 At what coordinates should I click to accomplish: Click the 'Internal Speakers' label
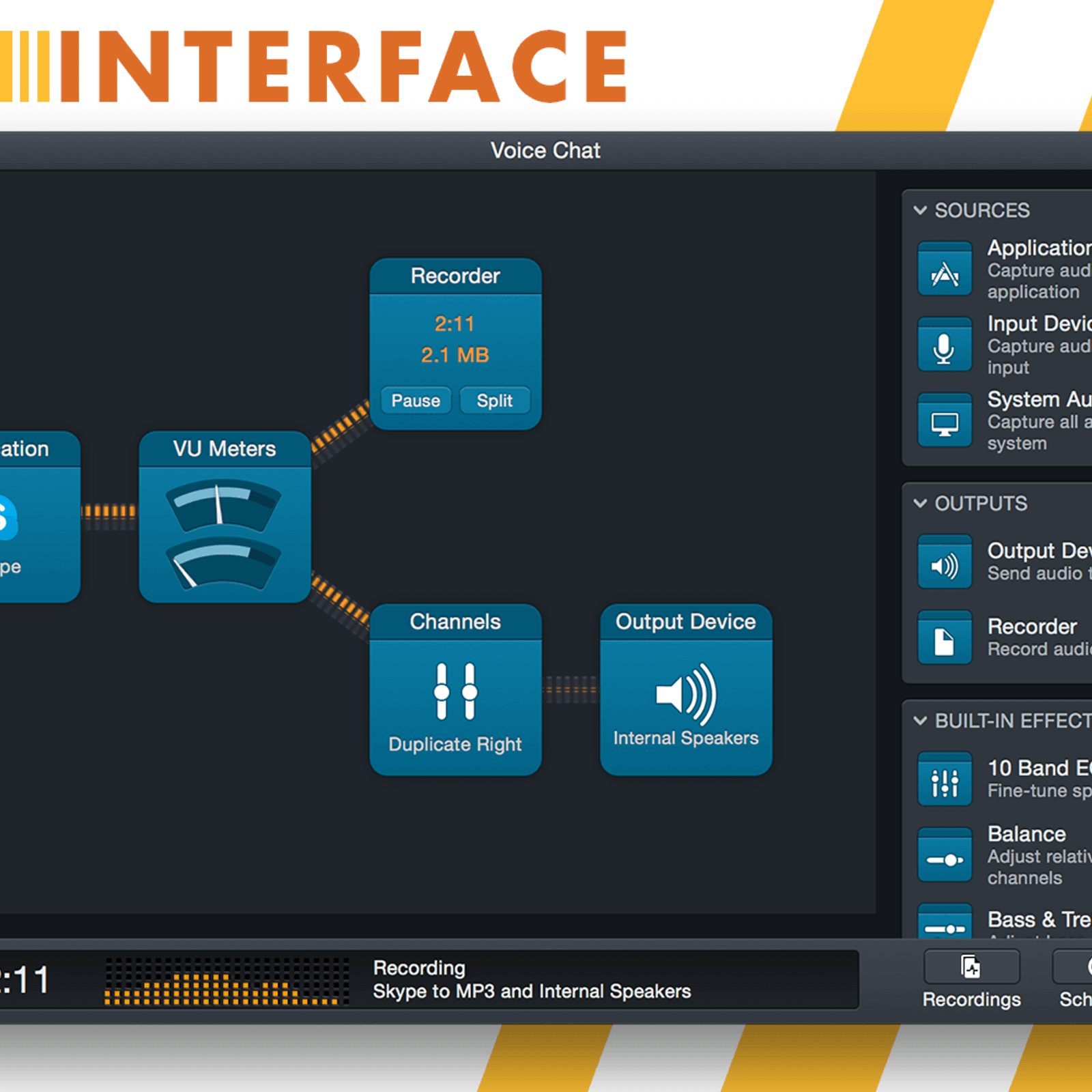tap(686, 738)
